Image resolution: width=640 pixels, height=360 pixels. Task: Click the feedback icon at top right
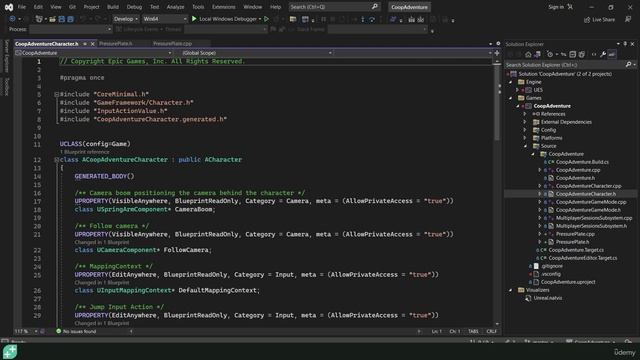coord(628,19)
